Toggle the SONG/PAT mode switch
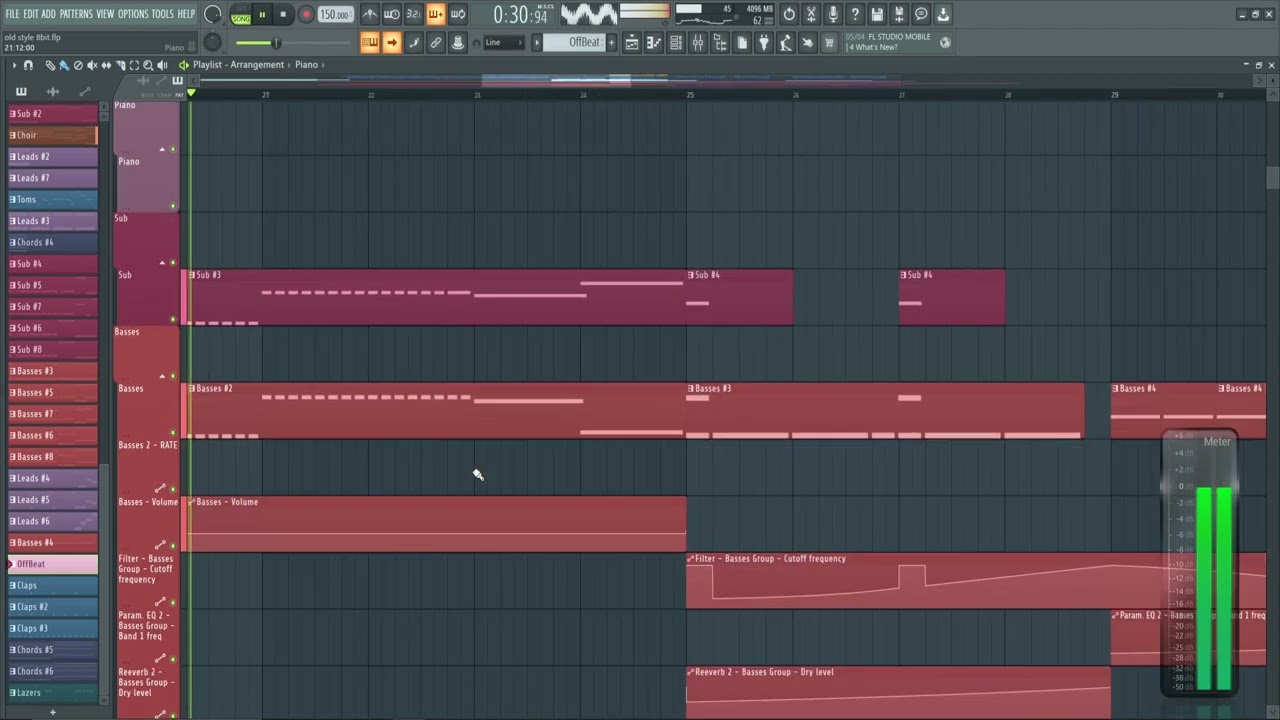 tap(241, 15)
